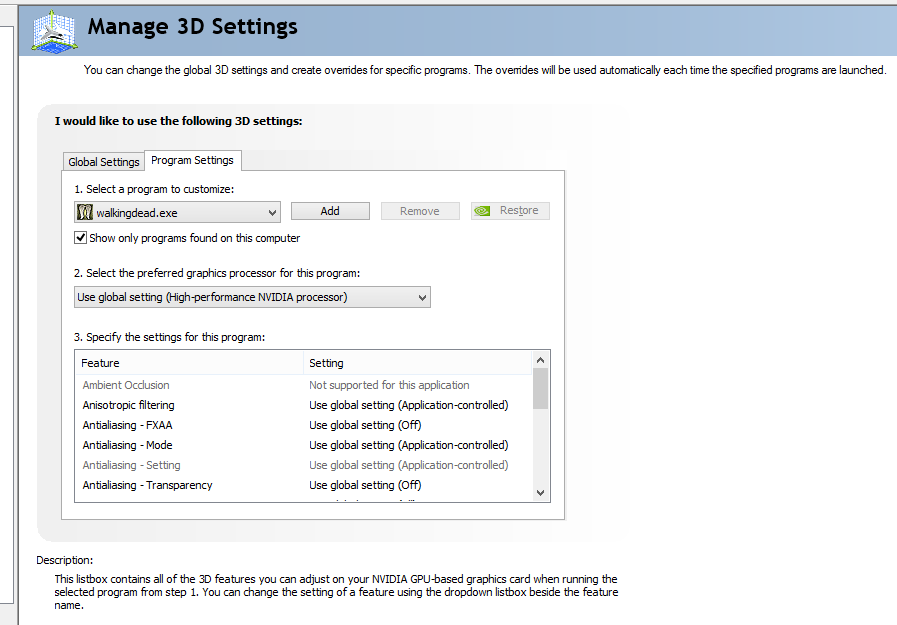
Task: Select the Ambient Occlusion feature row
Action: click(303, 385)
